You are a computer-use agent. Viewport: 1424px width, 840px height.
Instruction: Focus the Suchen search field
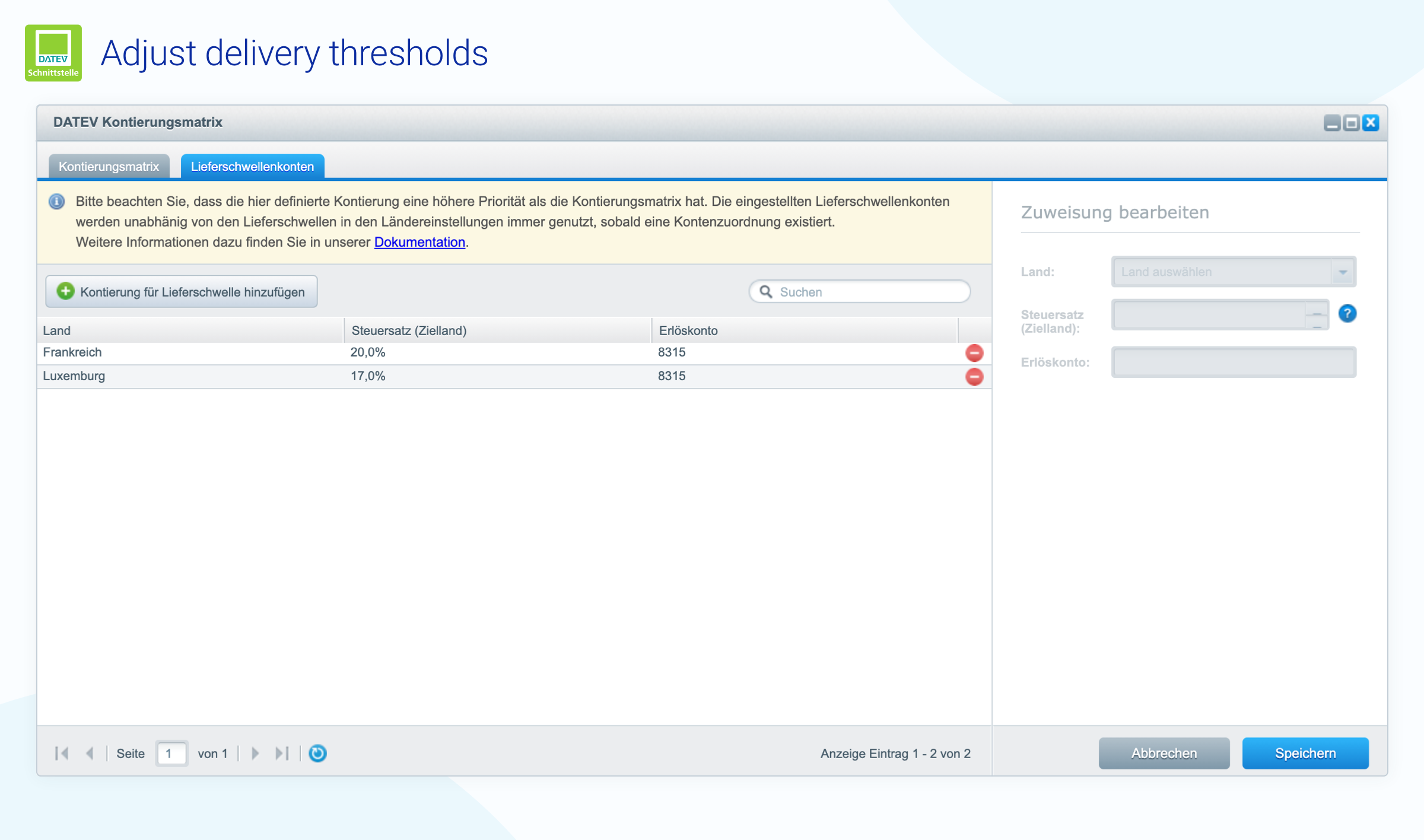pyautogui.click(x=860, y=292)
